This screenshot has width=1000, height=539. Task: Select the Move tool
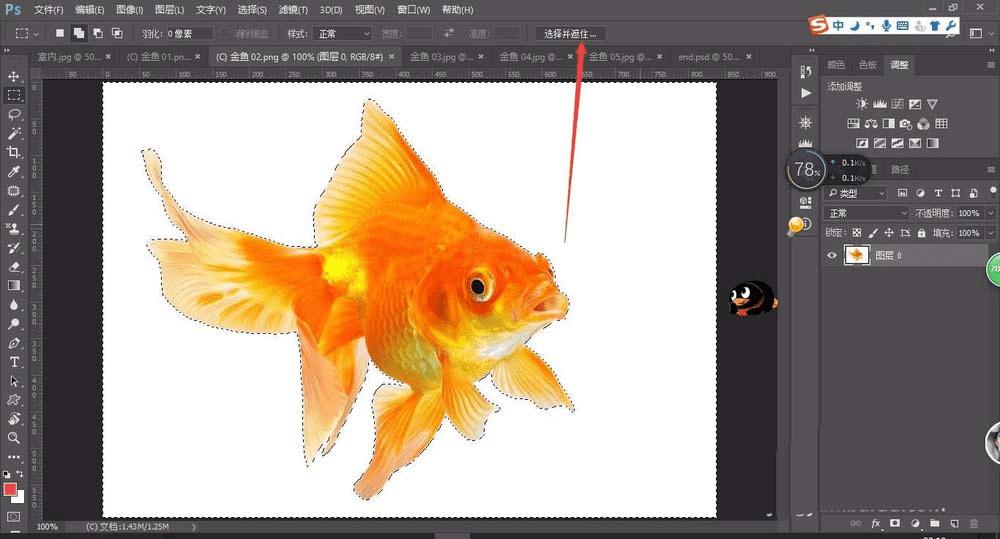13,77
